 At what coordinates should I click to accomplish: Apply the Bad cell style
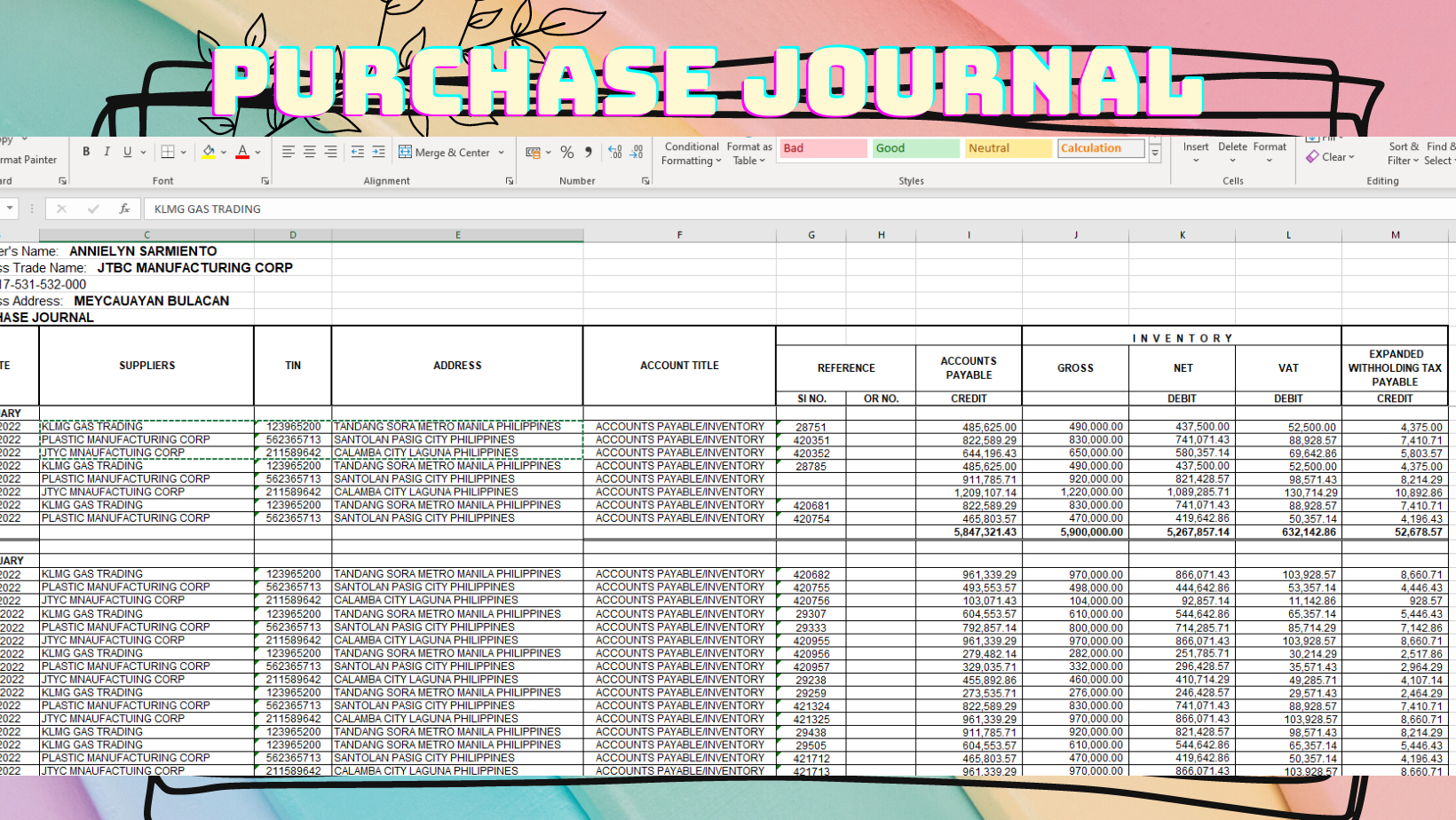823,148
